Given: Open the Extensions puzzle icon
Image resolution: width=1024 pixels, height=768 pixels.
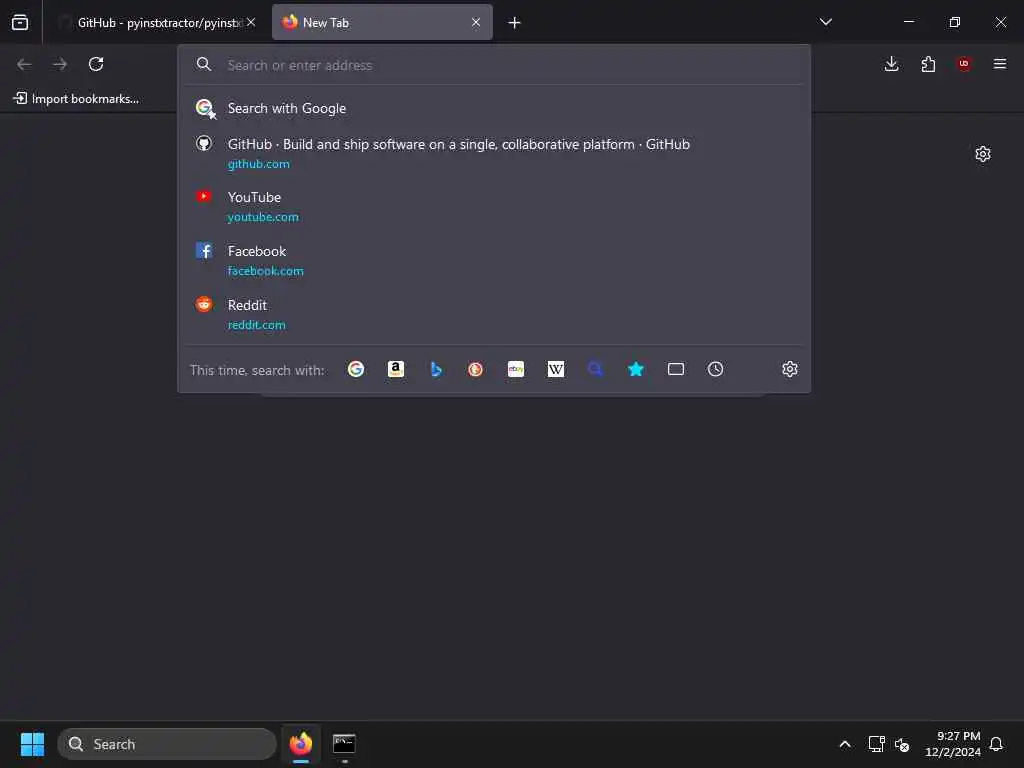Looking at the screenshot, I should coord(928,64).
